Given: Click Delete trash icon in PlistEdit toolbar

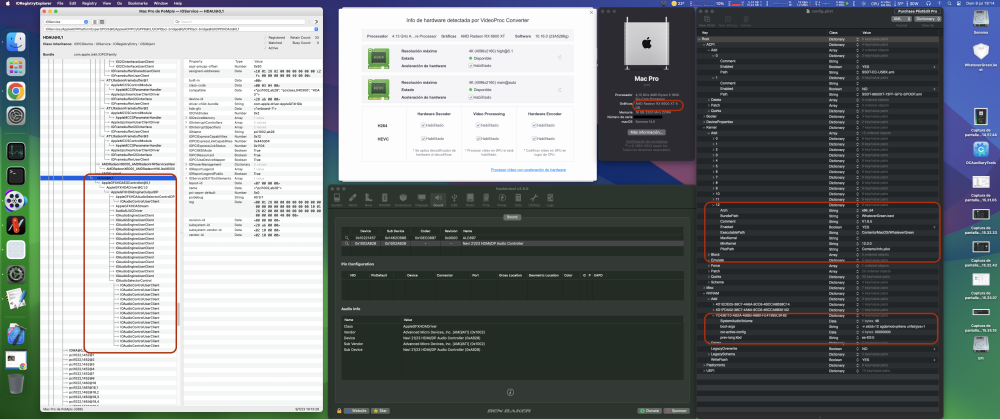Looking at the screenshot, I should 746,19.
